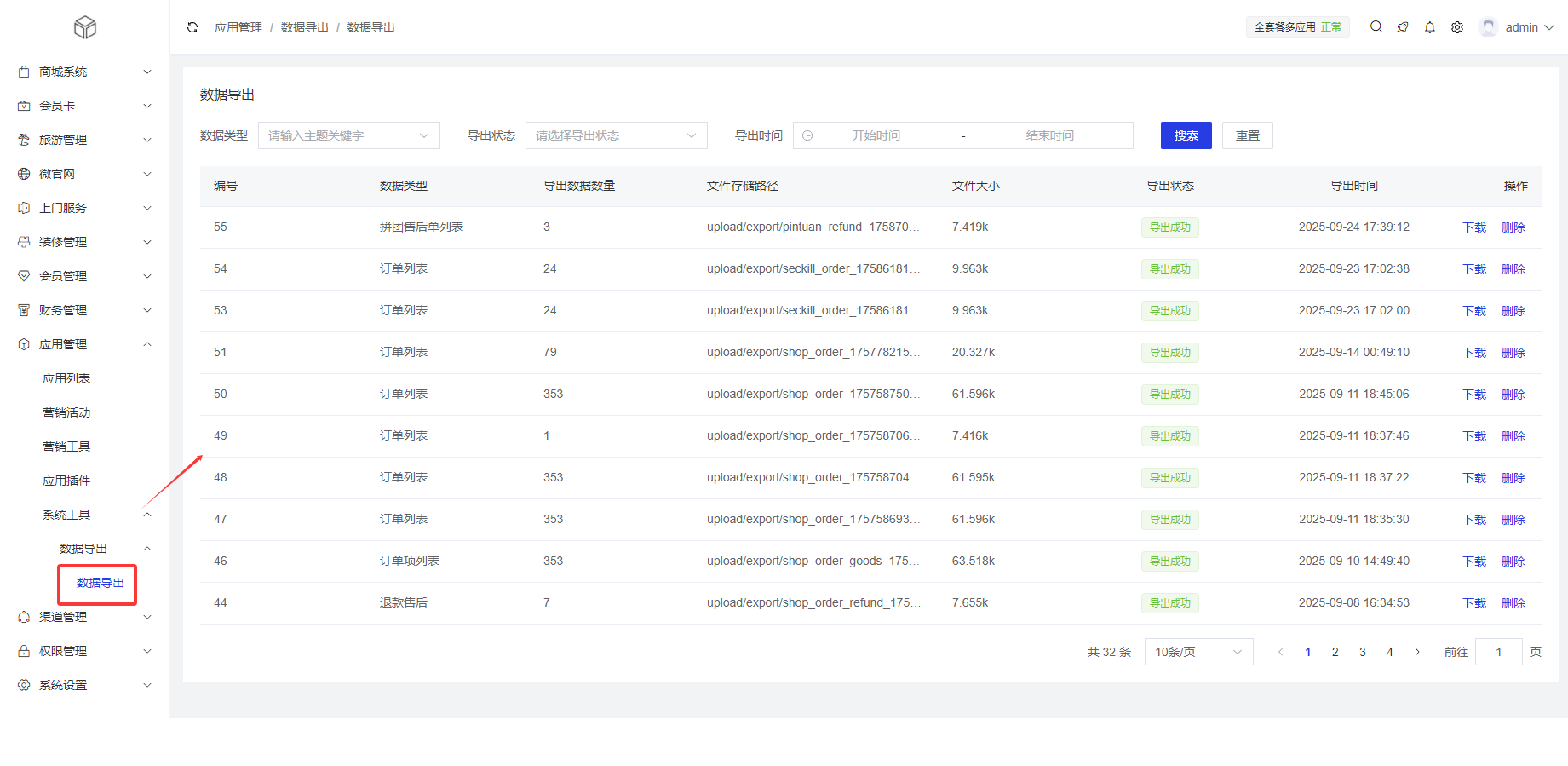This screenshot has height=766, width=1568.
Task: Click the 前往 page number input field
Action: coord(1498,652)
